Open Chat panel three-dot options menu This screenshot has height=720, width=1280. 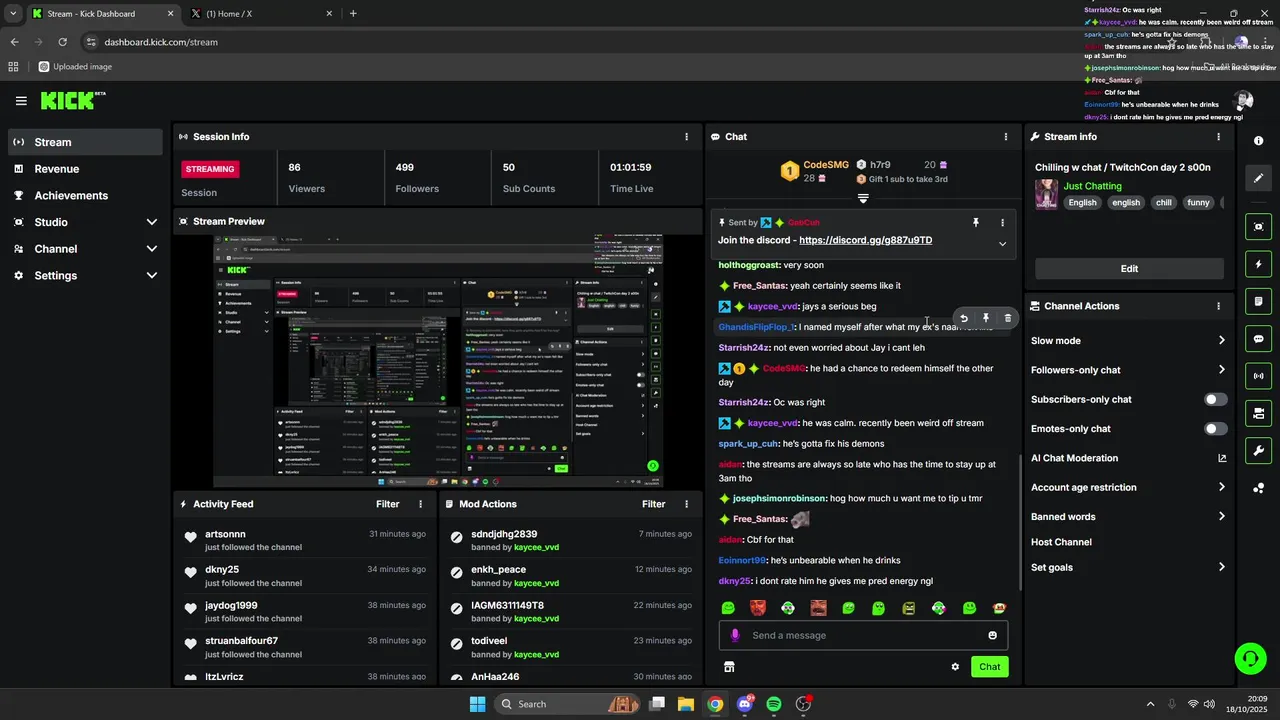[1006, 137]
